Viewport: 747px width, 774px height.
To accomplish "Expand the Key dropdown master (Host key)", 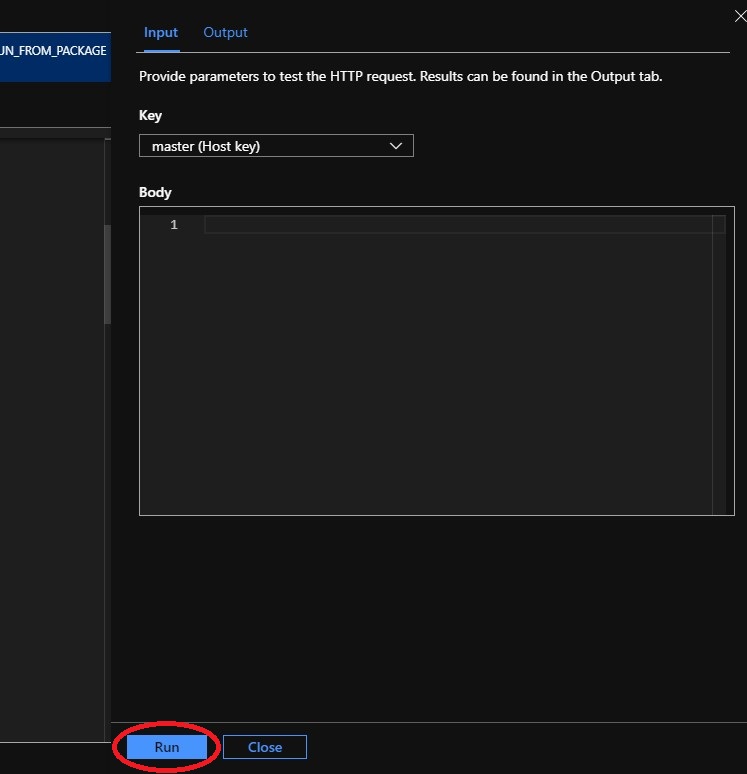I will [x=276, y=146].
